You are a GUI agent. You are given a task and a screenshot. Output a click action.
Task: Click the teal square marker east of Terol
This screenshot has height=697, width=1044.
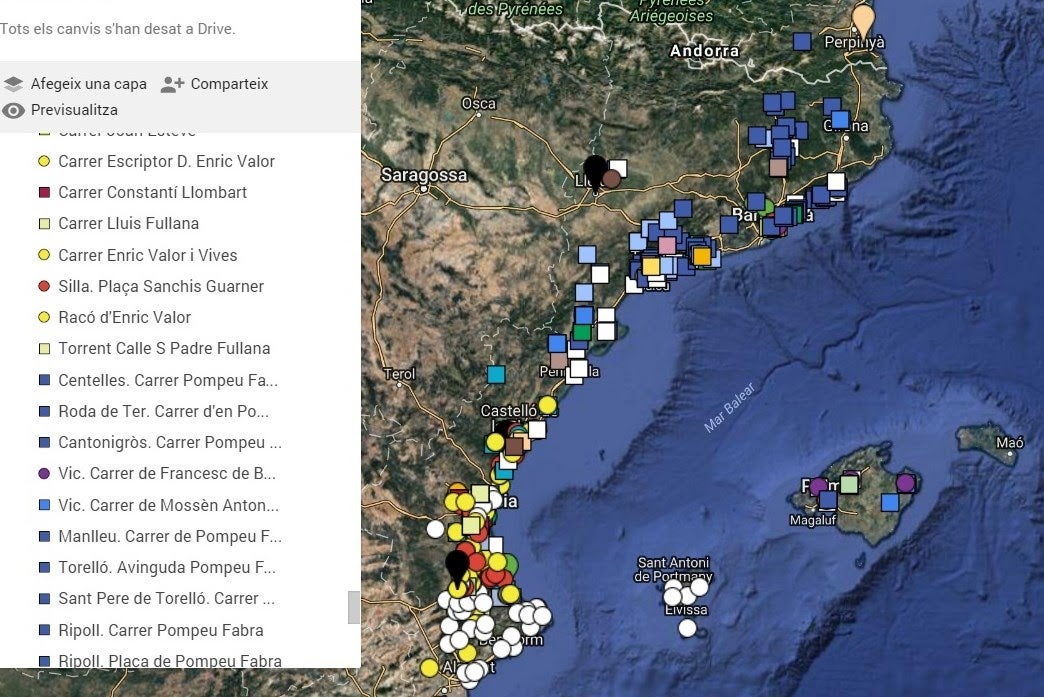[x=495, y=374]
